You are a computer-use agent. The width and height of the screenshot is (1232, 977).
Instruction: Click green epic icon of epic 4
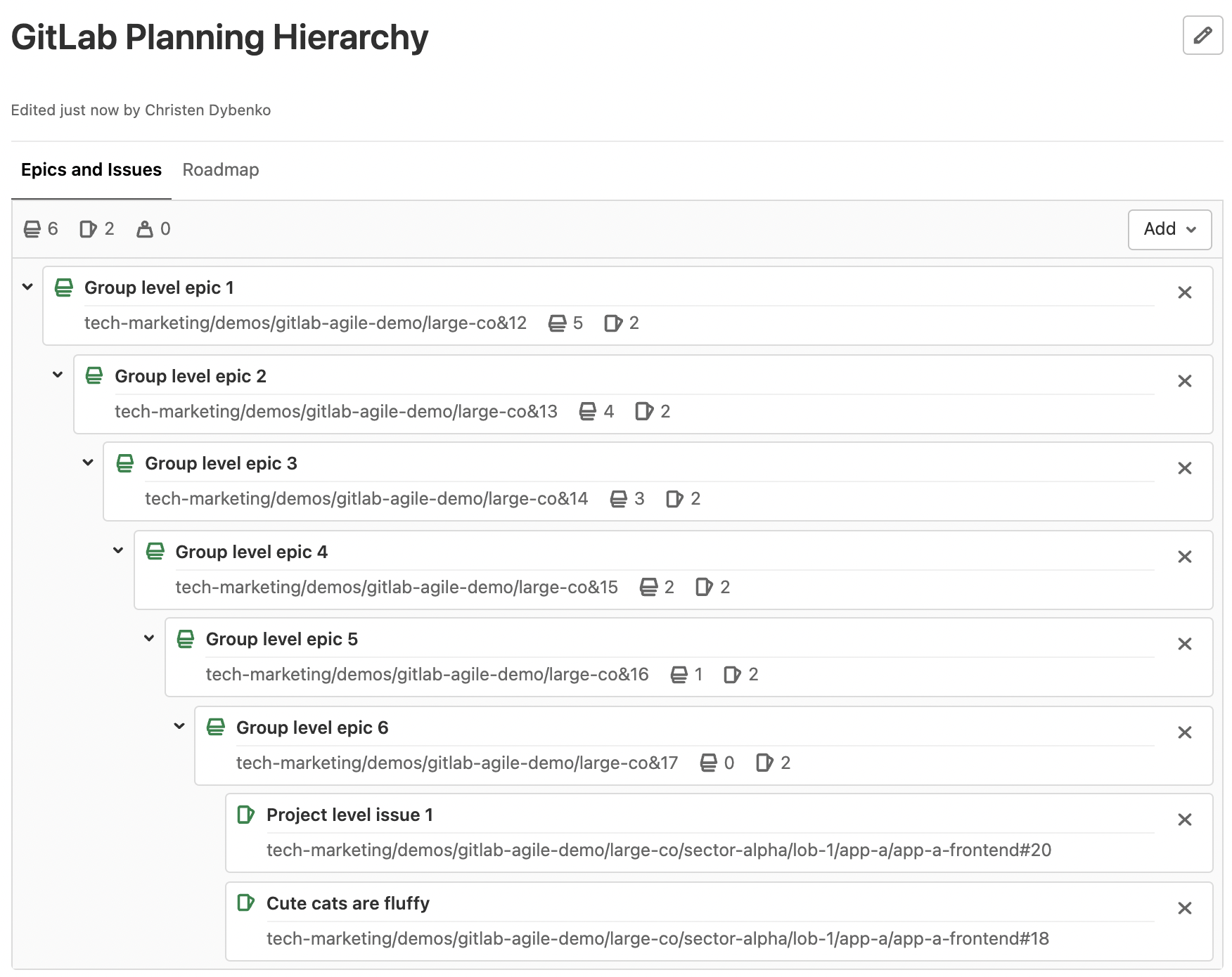[155, 551]
